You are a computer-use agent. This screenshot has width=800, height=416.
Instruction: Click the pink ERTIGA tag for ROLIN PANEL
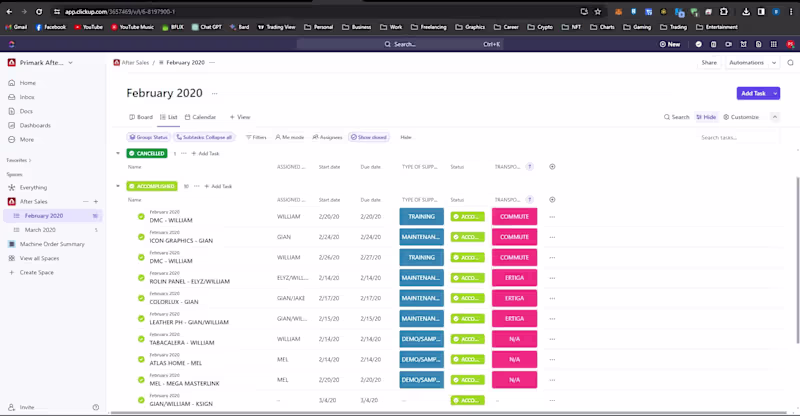tap(514, 277)
